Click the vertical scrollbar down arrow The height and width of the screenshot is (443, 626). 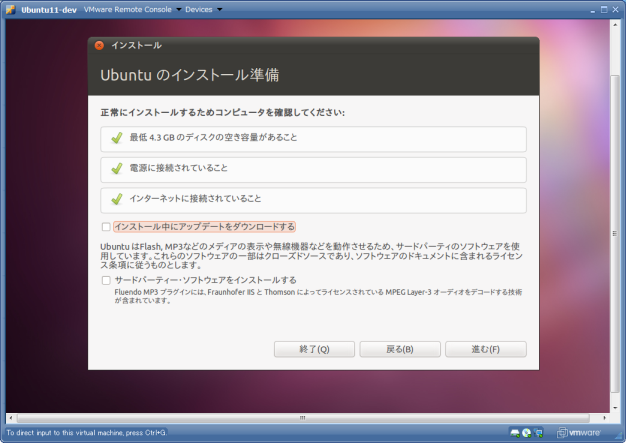(x=615, y=408)
